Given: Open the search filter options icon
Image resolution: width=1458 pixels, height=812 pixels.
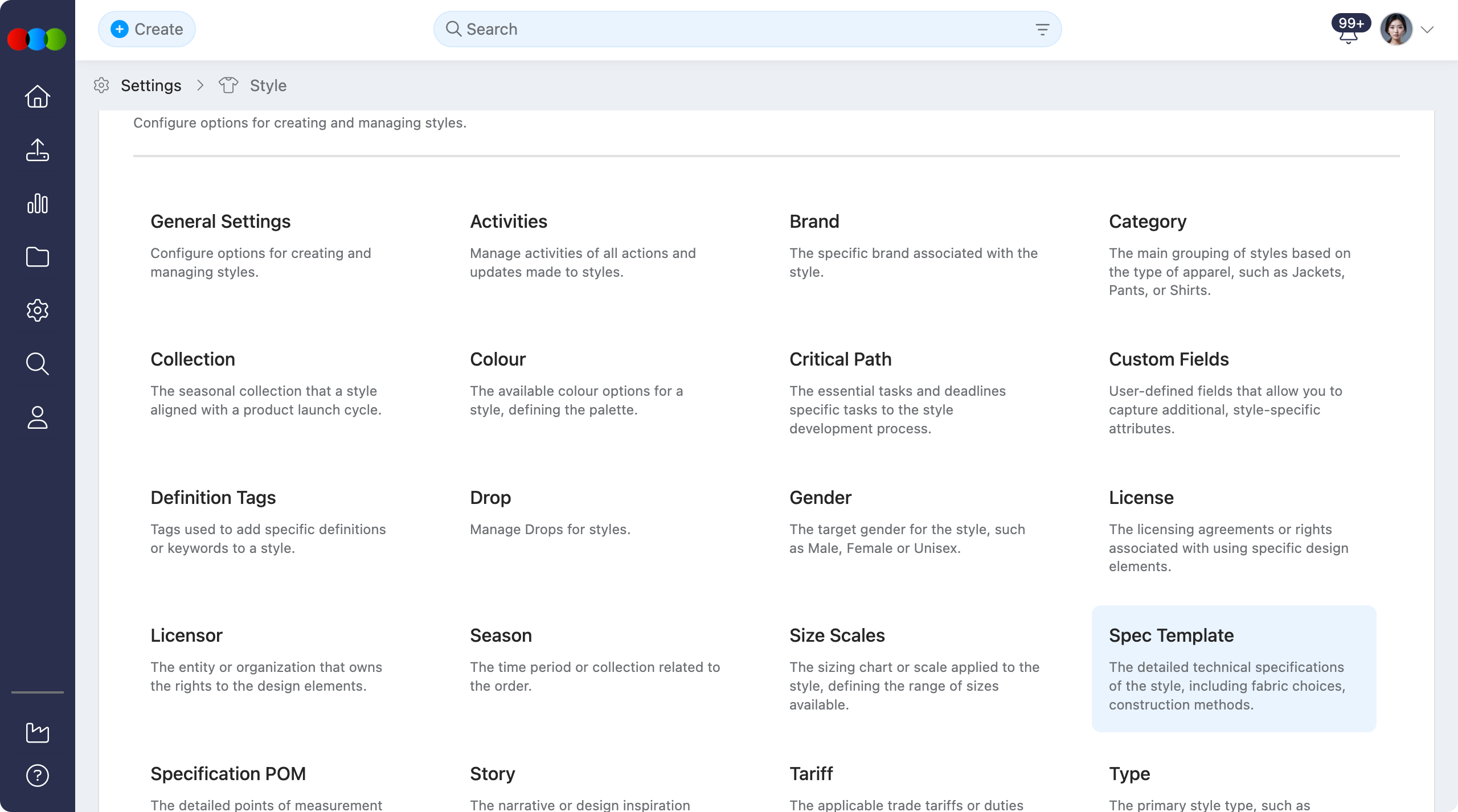Looking at the screenshot, I should pos(1042,29).
